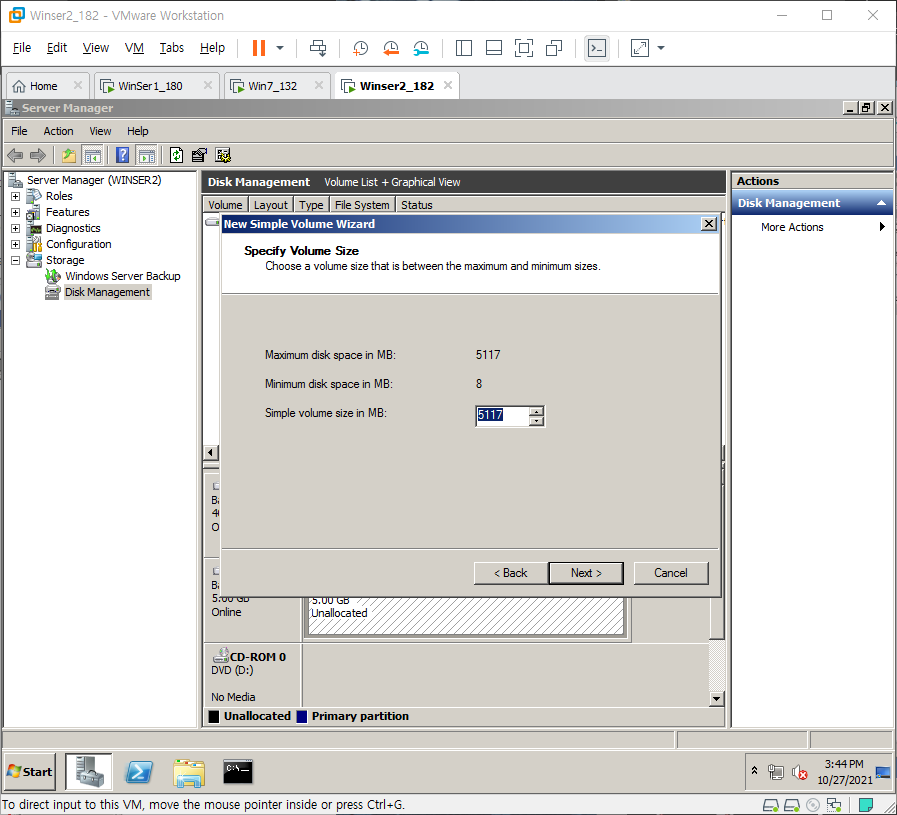The height and width of the screenshot is (815, 897).
Task: Open the console view icon
Action: (x=597, y=48)
